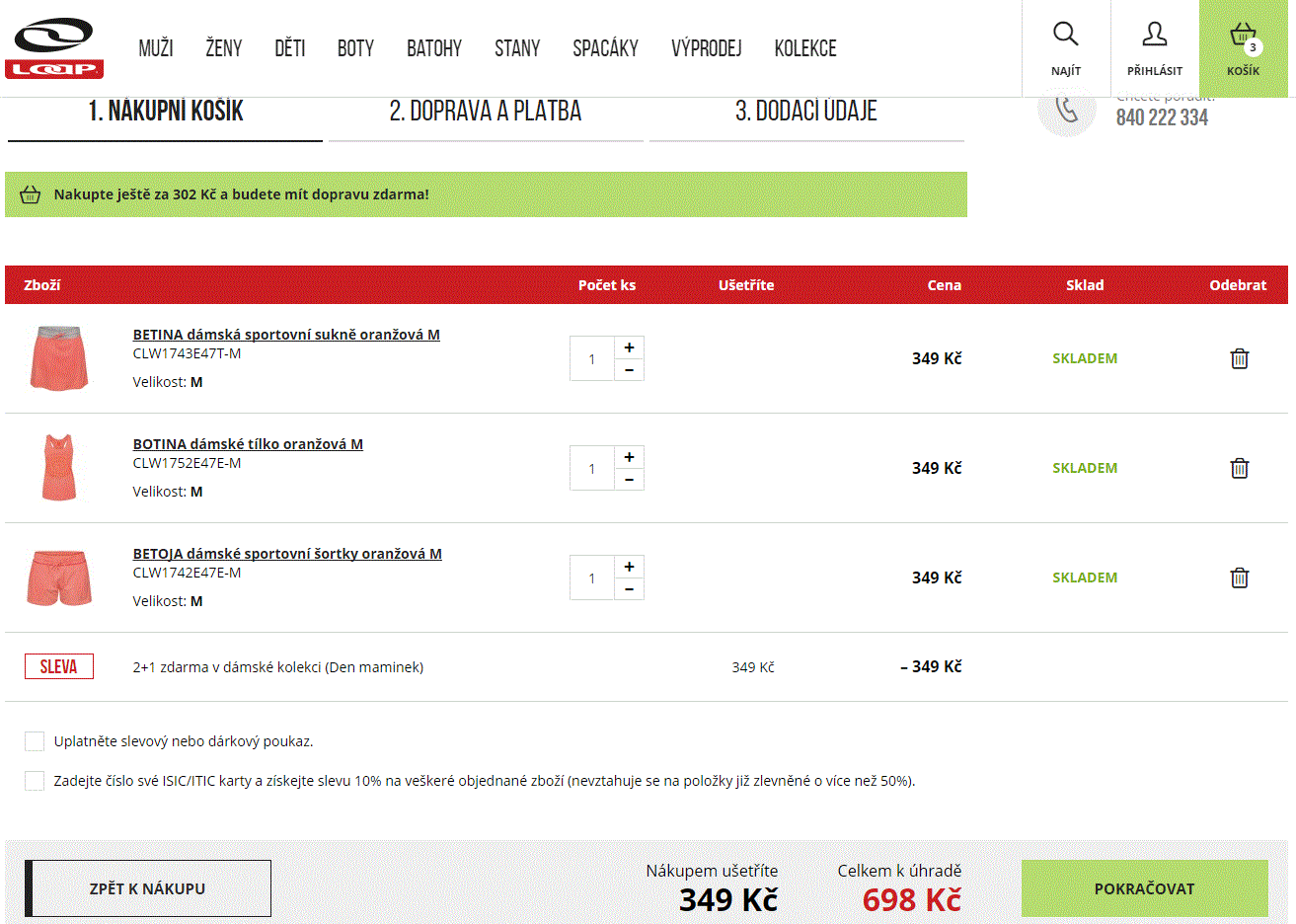Open the Košík basket icon
Image resolution: width=1296 pixels, height=924 pixels.
click(x=1243, y=38)
